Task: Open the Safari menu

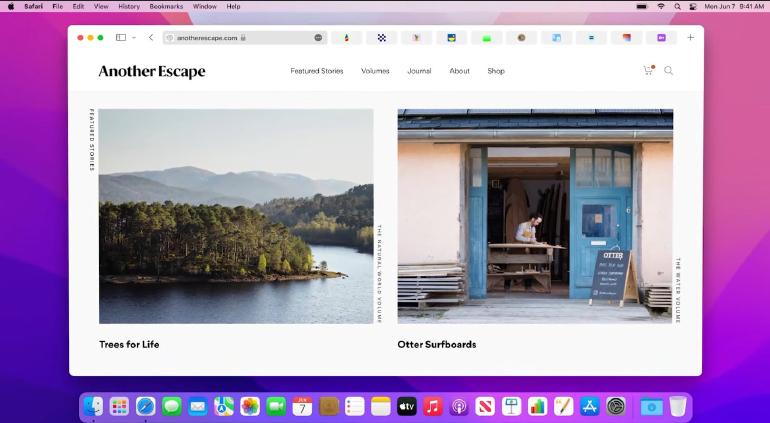Action: [x=33, y=6]
